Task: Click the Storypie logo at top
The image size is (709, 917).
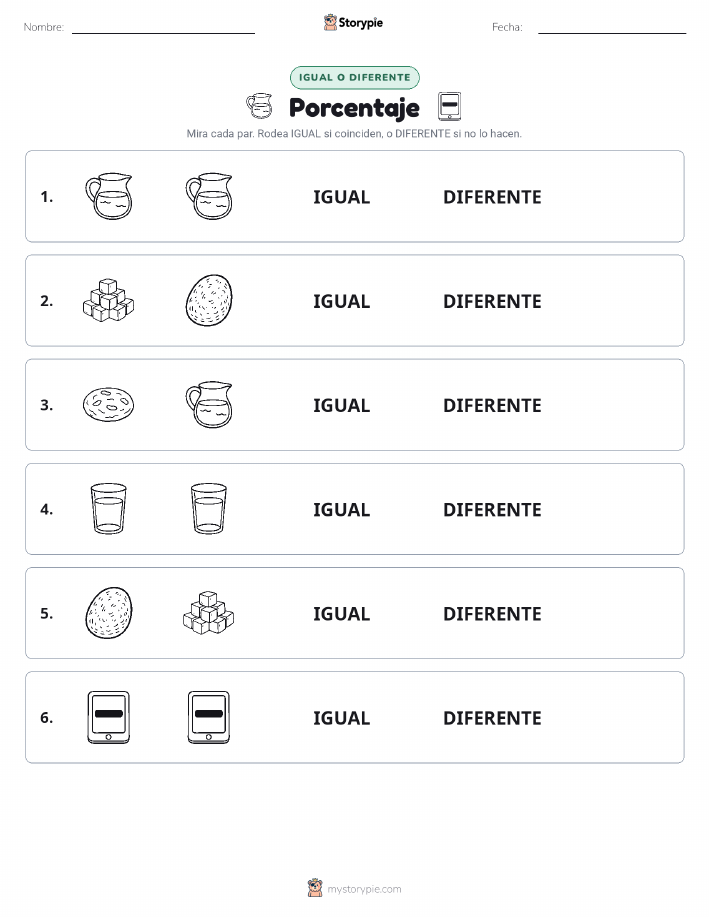Action: 353,23
